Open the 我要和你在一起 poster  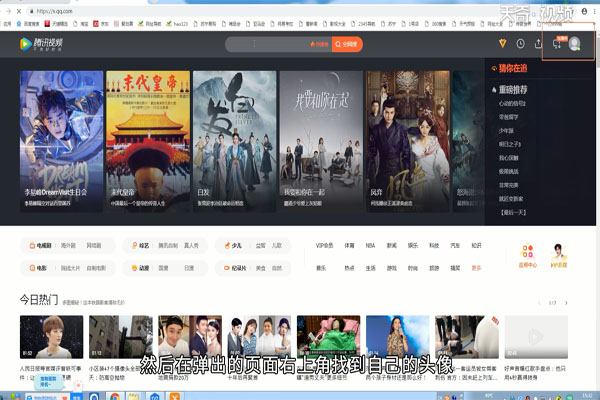[x=321, y=141]
